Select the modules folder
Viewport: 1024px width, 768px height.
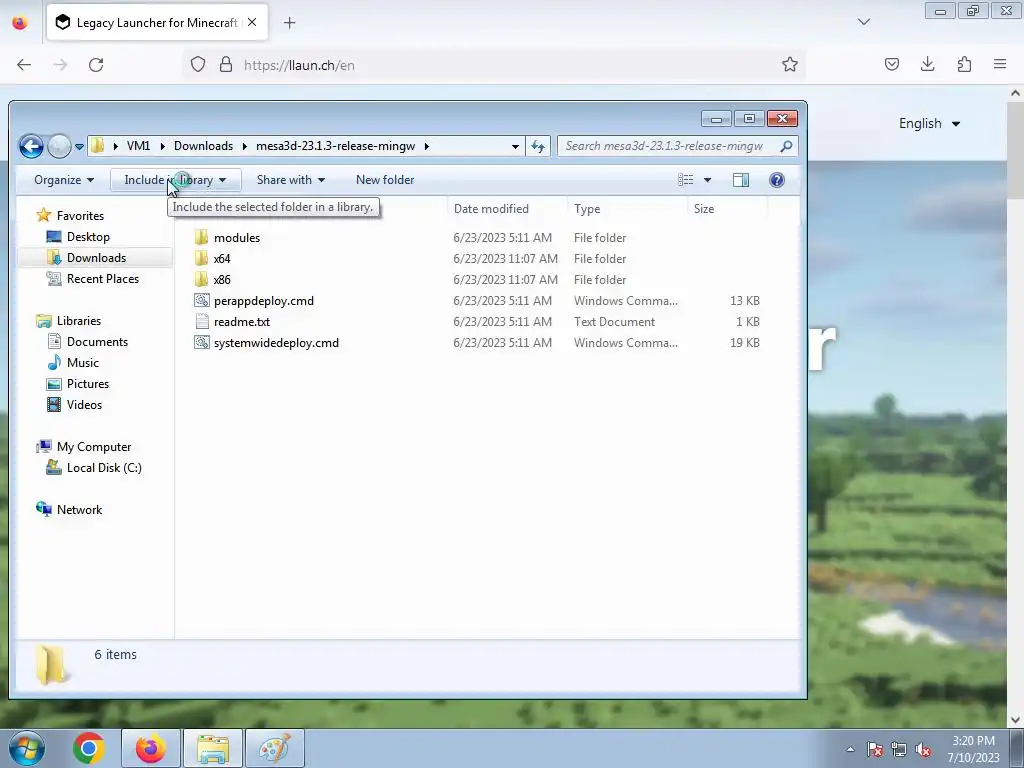(236, 238)
